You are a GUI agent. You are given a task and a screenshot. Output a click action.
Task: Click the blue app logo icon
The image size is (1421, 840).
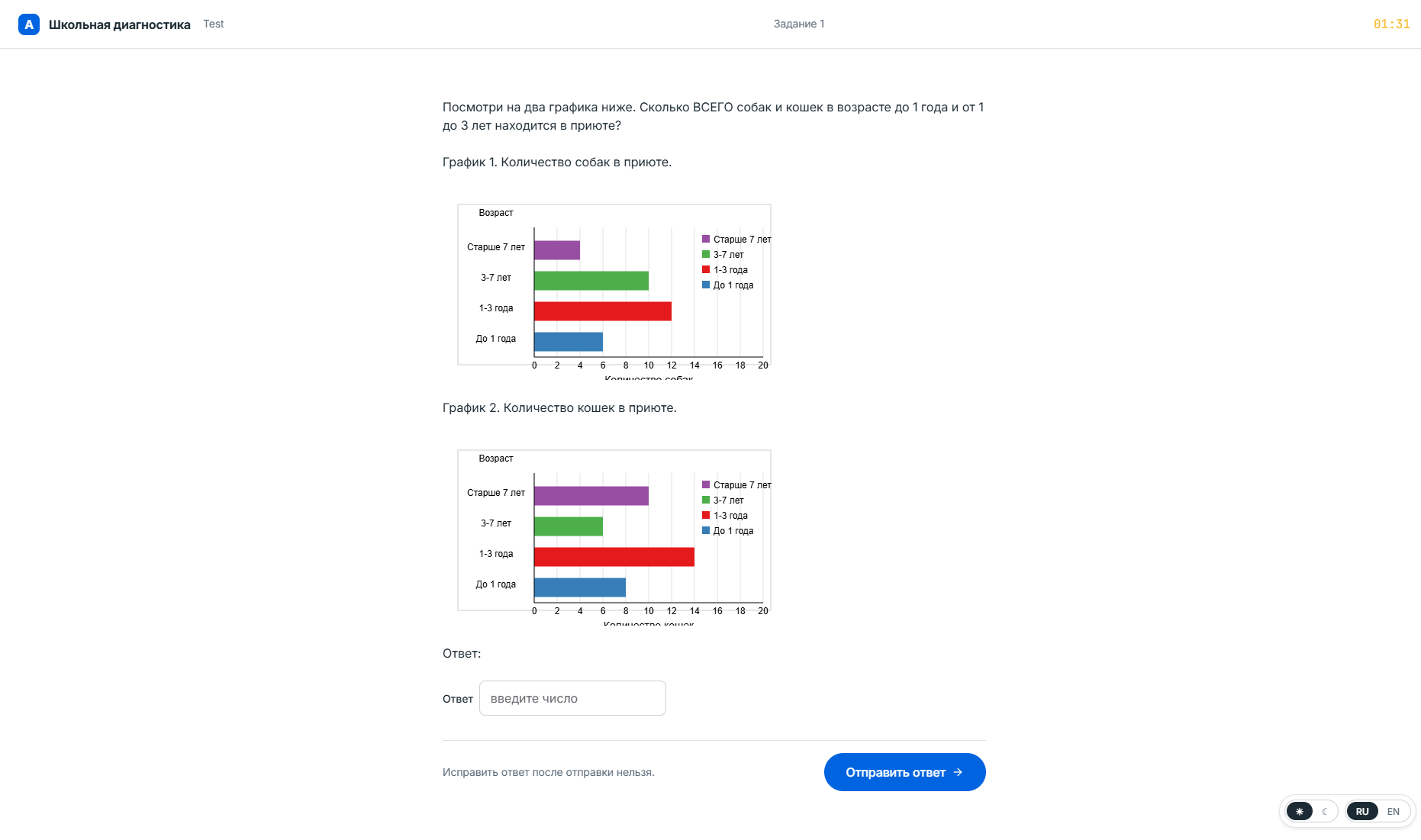(29, 24)
